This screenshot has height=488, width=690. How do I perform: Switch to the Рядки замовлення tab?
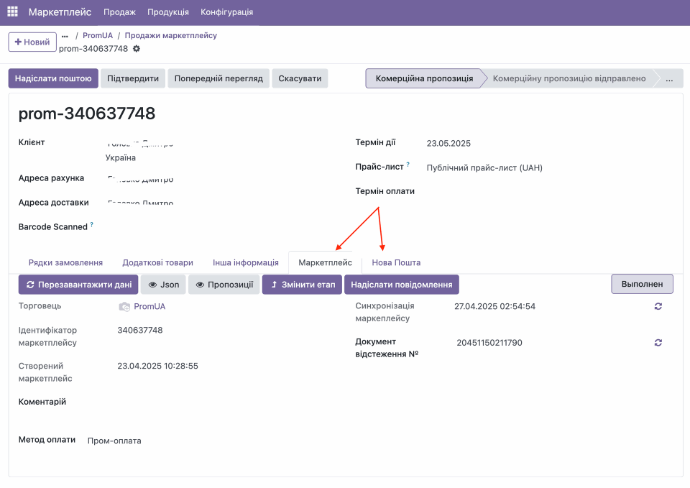point(66,263)
